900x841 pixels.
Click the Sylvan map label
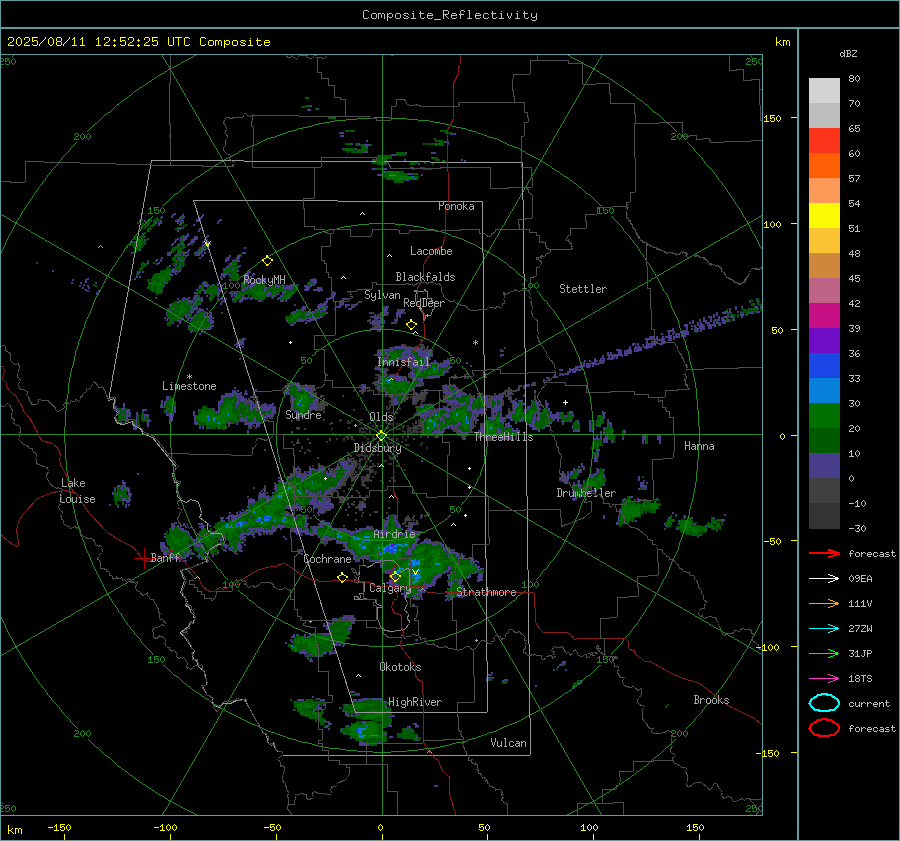coord(382,295)
